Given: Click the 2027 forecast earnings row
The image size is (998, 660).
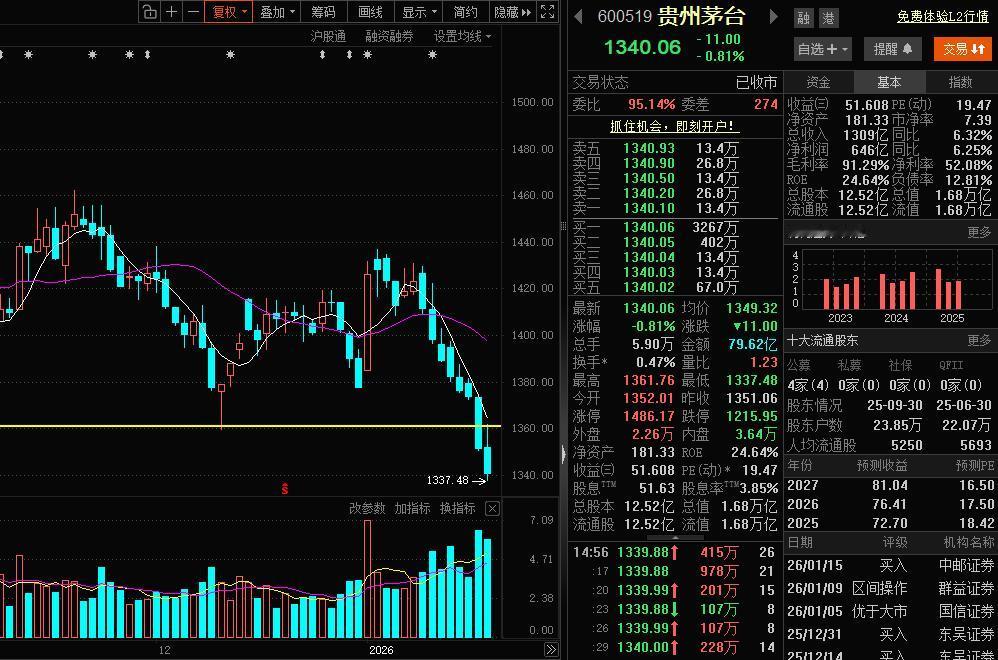Looking at the screenshot, I should click(890, 485).
